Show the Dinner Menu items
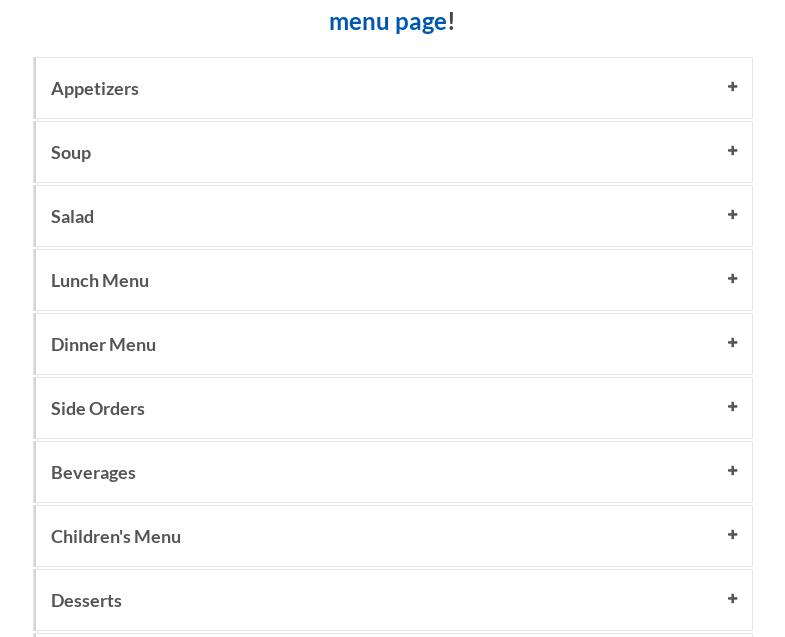The height and width of the screenshot is (637, 785). pyautogui.click(x=103, y=344)
